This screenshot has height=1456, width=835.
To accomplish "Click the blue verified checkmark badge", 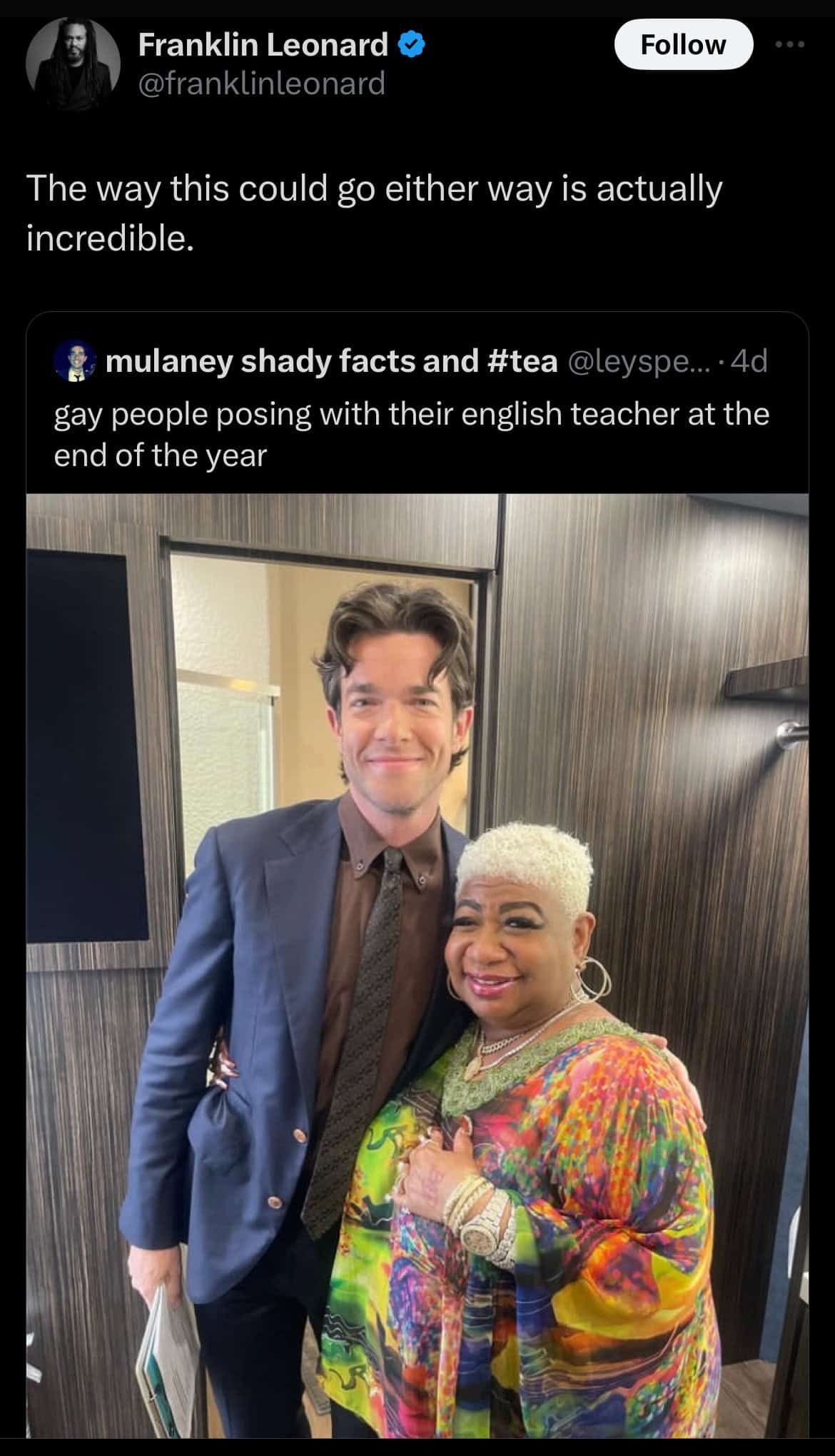I will click(412, 45).
